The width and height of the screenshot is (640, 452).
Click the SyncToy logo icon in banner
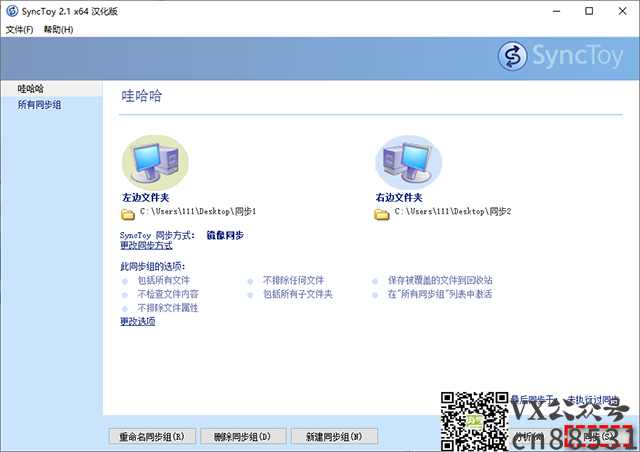pyautogui.click(x=512, y=56)
